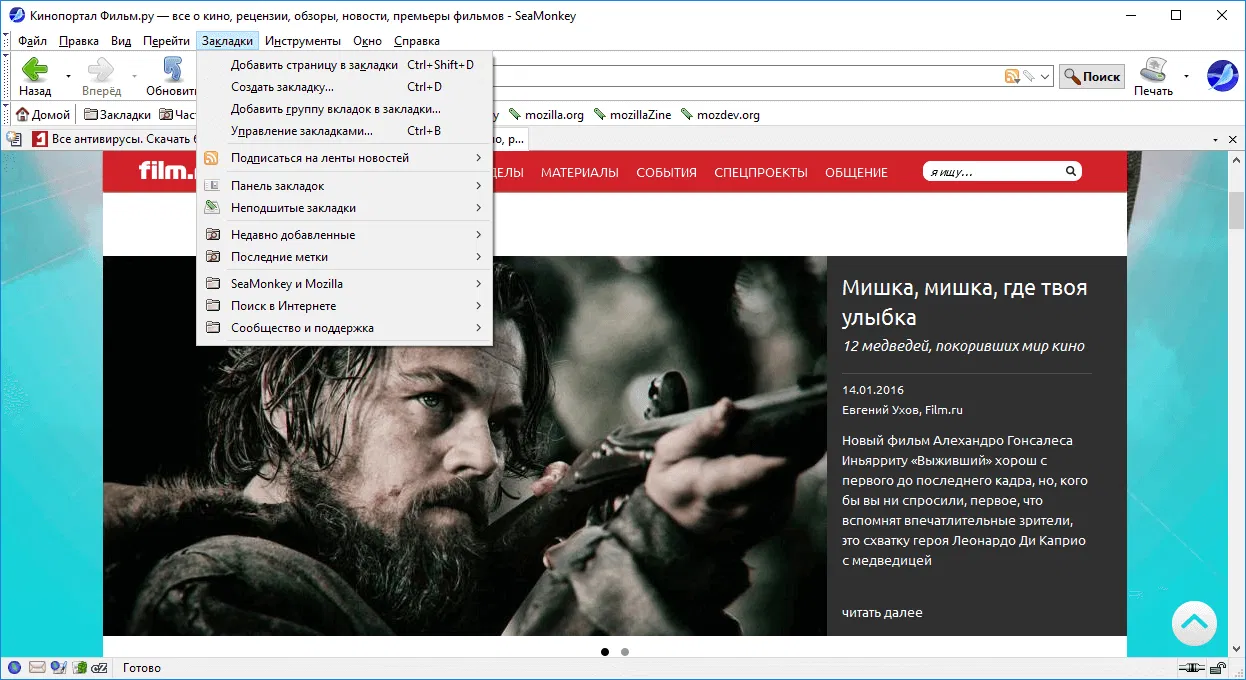Open the Окно menu
The image size is (1246, 680).
click(368, 41)
